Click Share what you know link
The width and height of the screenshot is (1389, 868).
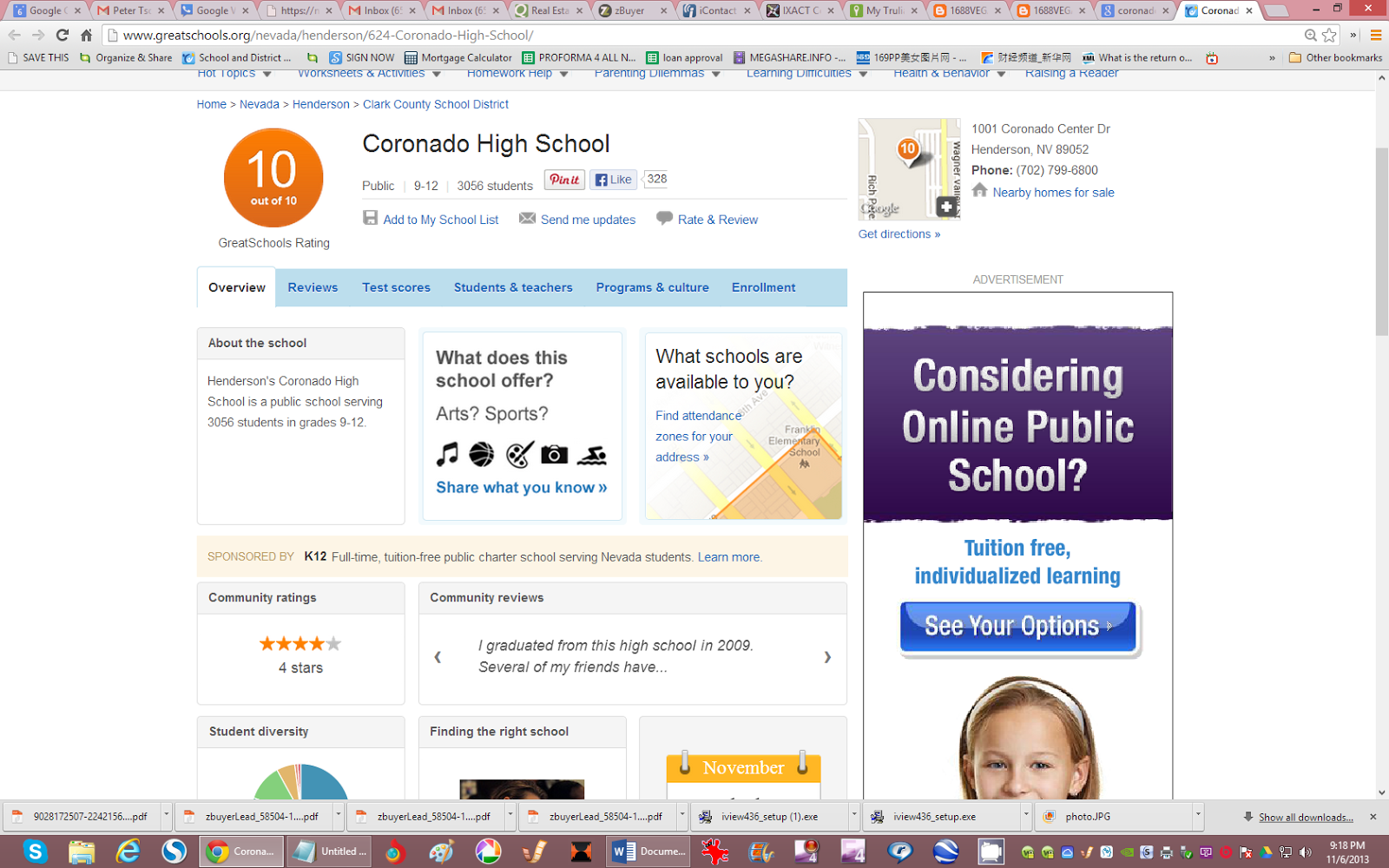[x=521, y=488]
